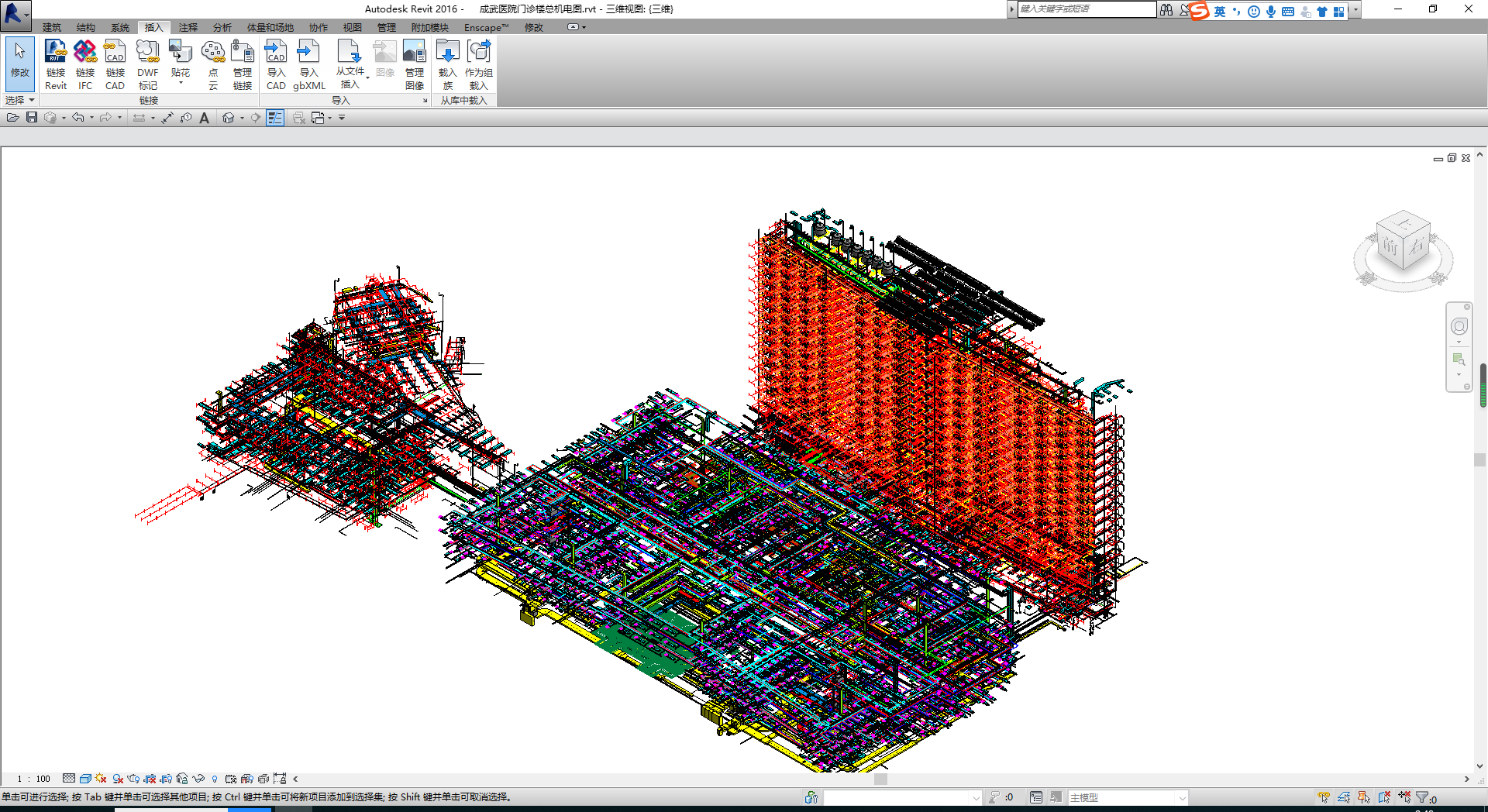Click the Default 3D View house icon

click(228, 118)
